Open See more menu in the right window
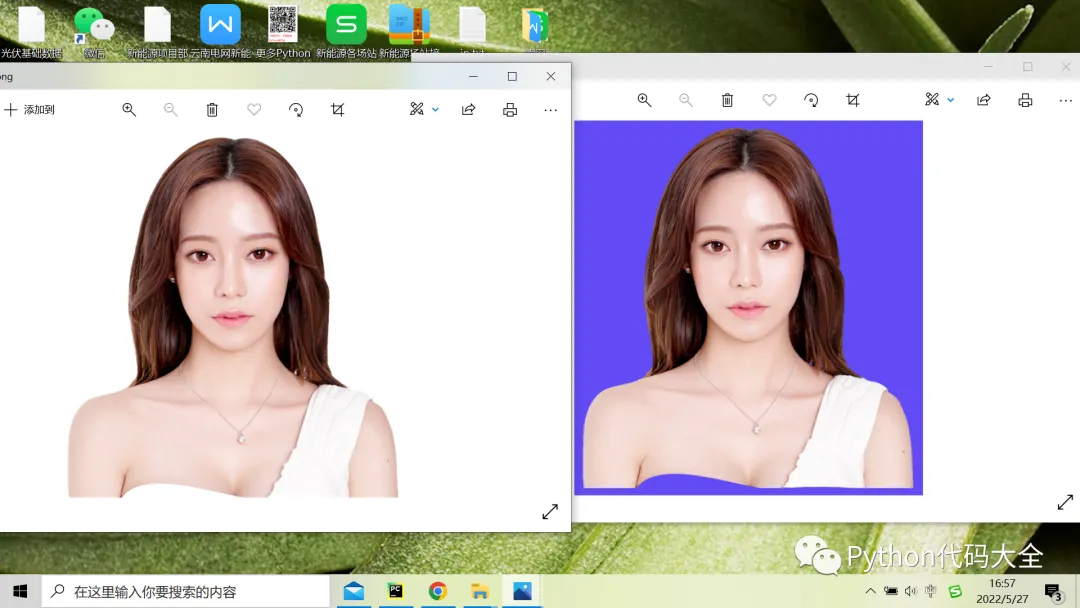 (1066, 101)
